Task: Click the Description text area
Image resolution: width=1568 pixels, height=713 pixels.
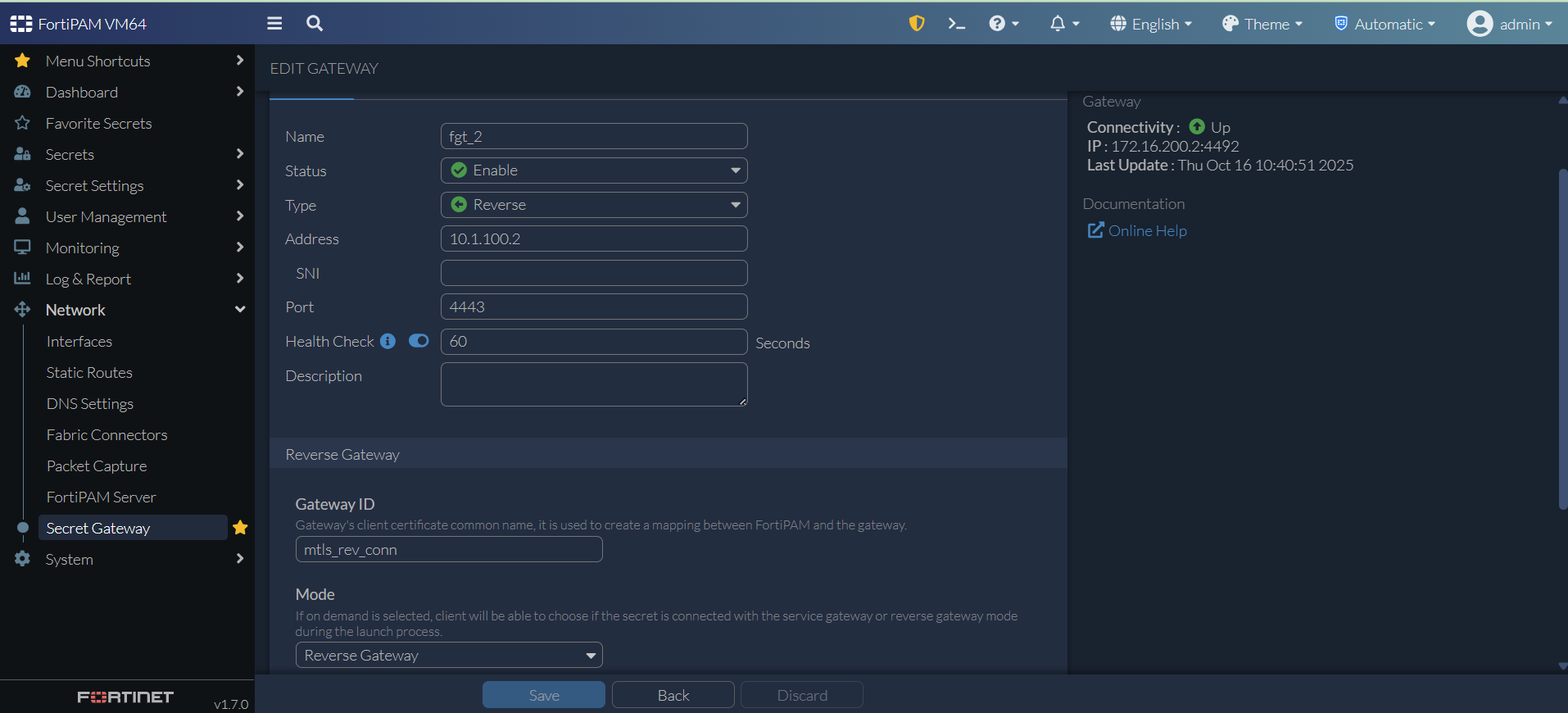Action: (x=594, y=384)
